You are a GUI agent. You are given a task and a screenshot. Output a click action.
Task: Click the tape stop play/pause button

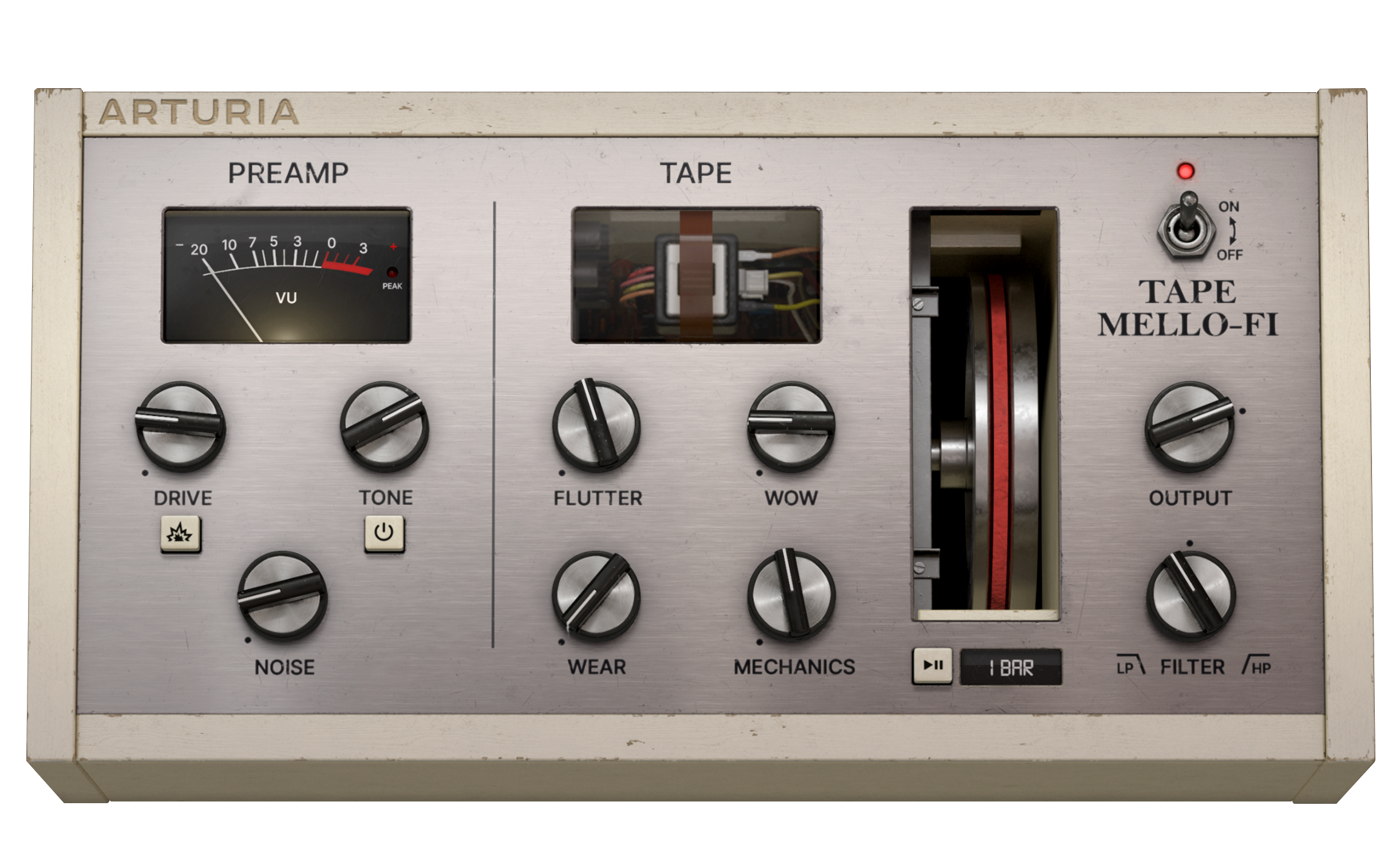[932, 666]
